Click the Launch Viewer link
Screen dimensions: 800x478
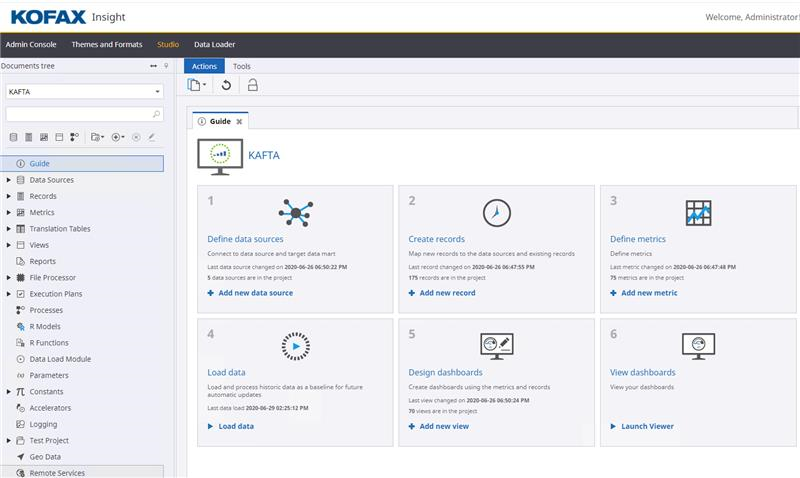tap(647, 426)
